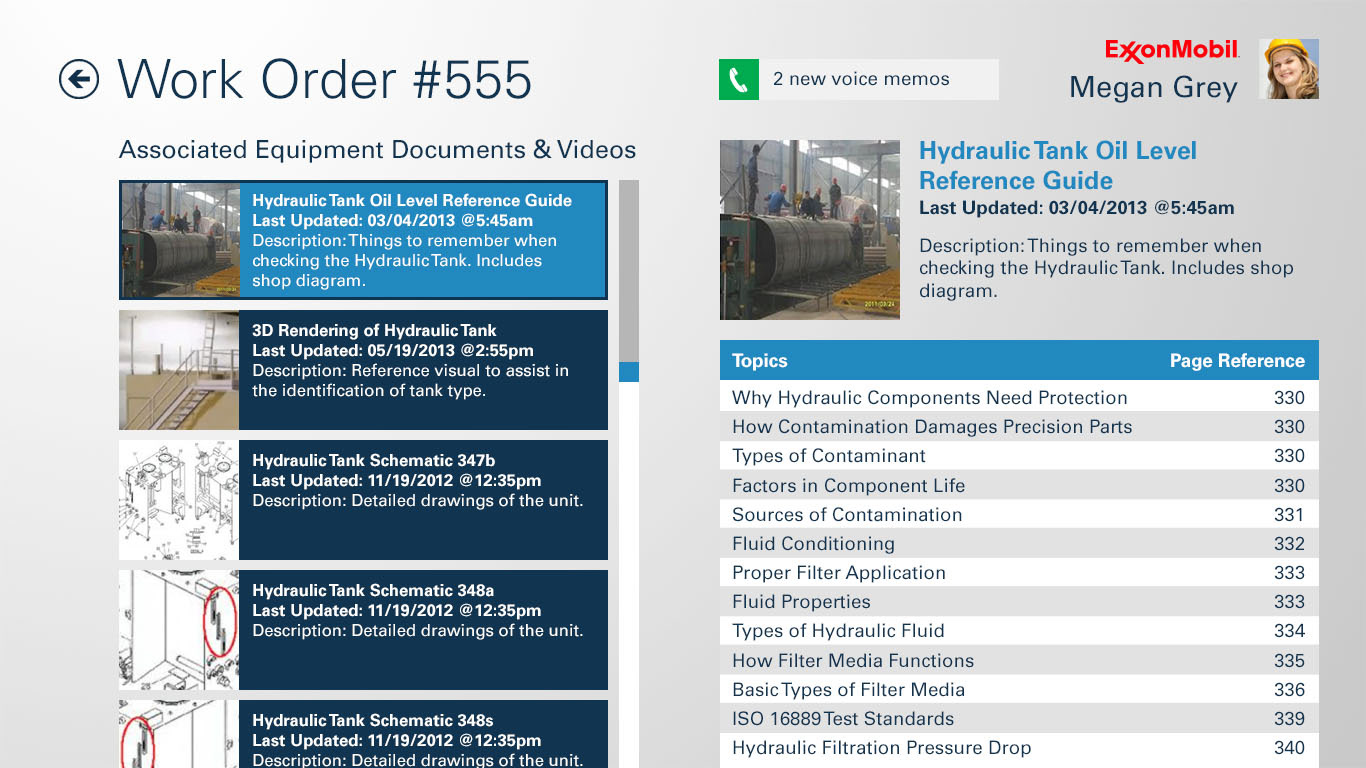Screen dimensions: 1366x768
Task: Click the ExxonMobil logo
Action: pyautogui.click(x=1172, y=51)
